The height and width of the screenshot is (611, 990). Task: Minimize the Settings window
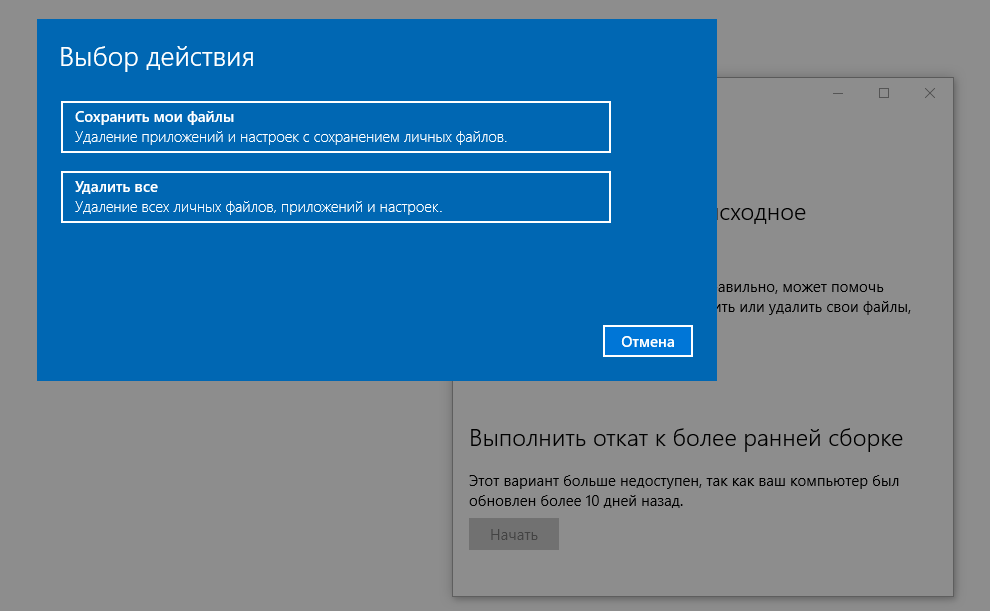[838, 93]
